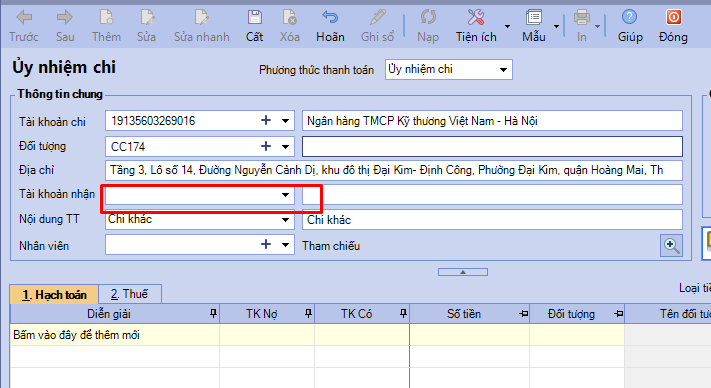Add new Tài khoản chi with plus
This screenshot has width=711, height=388.
click(266, 120)
